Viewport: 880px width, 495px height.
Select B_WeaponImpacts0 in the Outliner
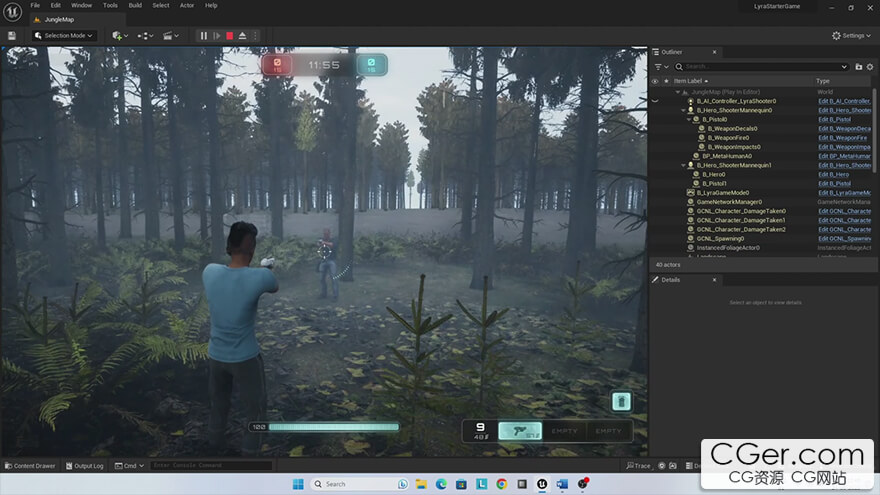(x=734, y=147)
